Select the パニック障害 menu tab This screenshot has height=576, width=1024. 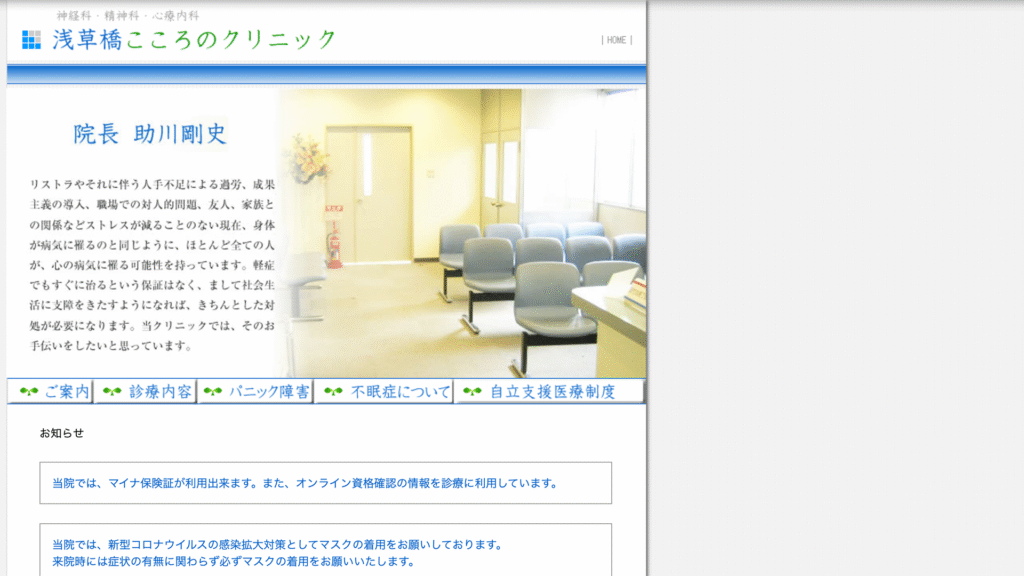[255, 391]
